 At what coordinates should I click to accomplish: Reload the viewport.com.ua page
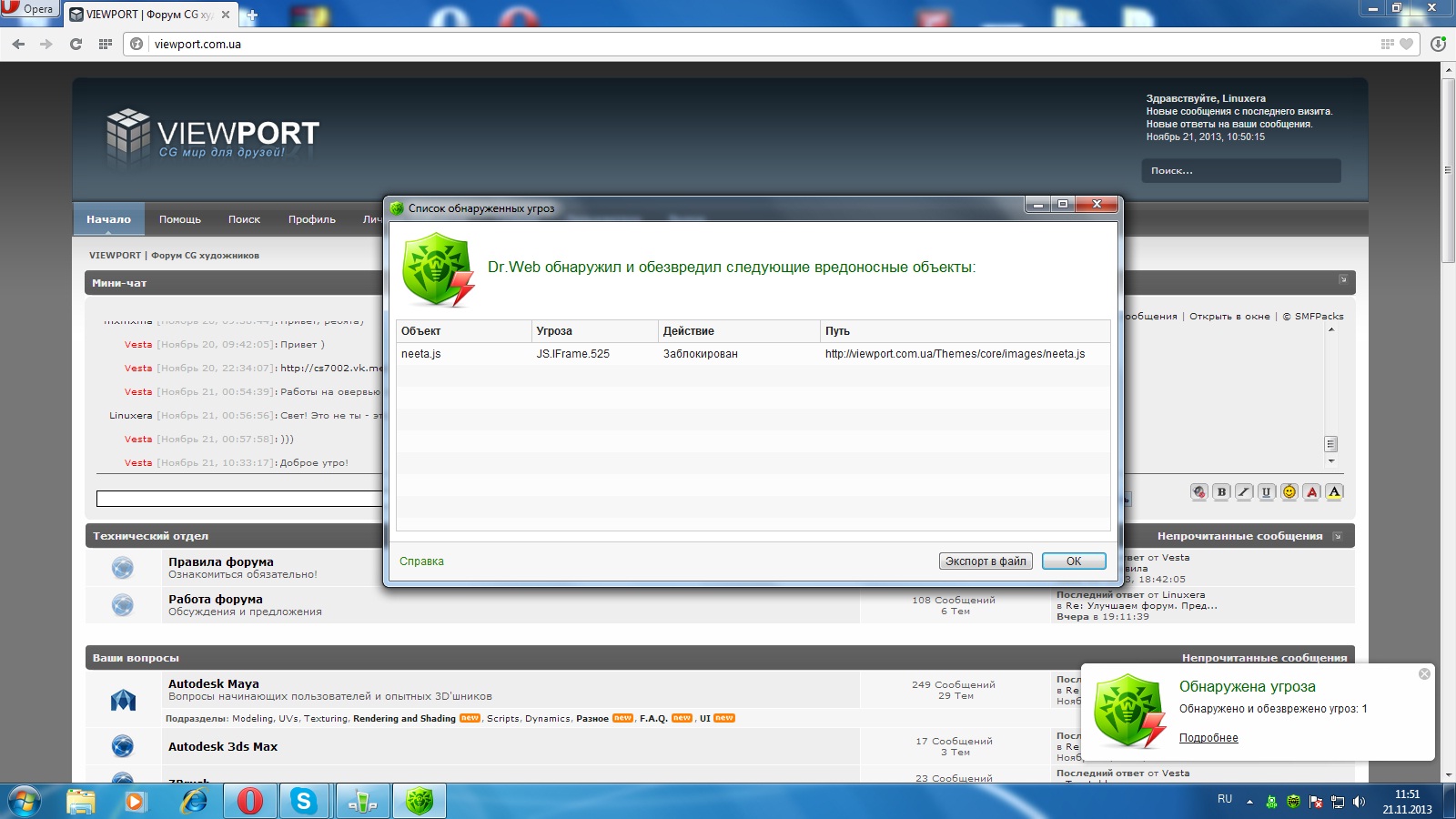pyautogui.click(x=76, y=44)
